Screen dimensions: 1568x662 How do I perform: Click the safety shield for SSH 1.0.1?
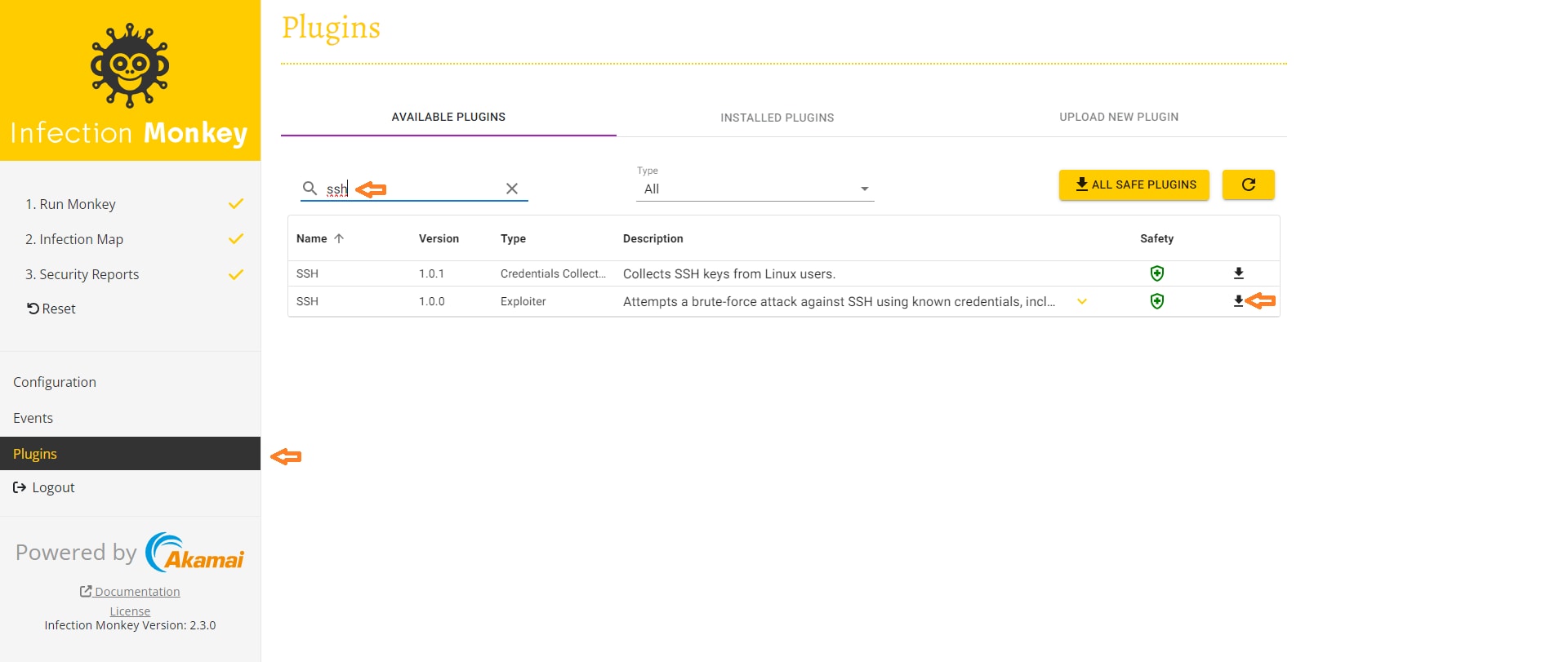(1156, 273)
